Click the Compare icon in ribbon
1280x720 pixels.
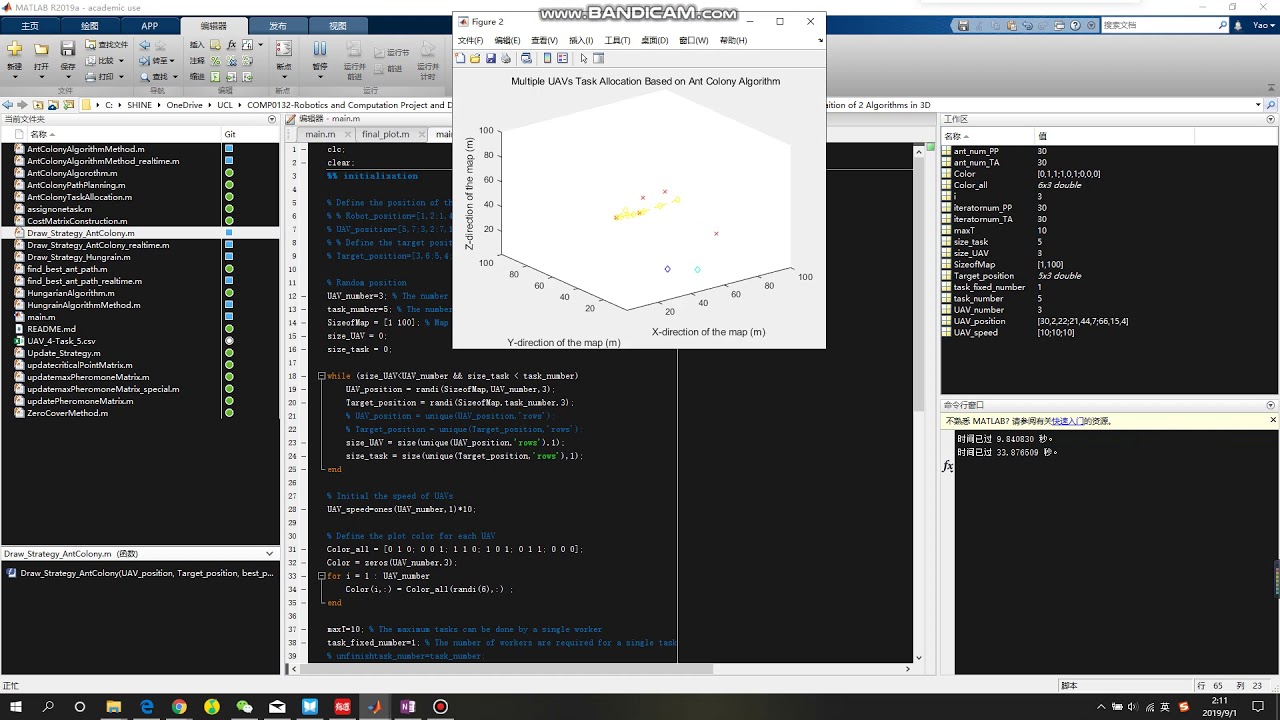(90, 60)
